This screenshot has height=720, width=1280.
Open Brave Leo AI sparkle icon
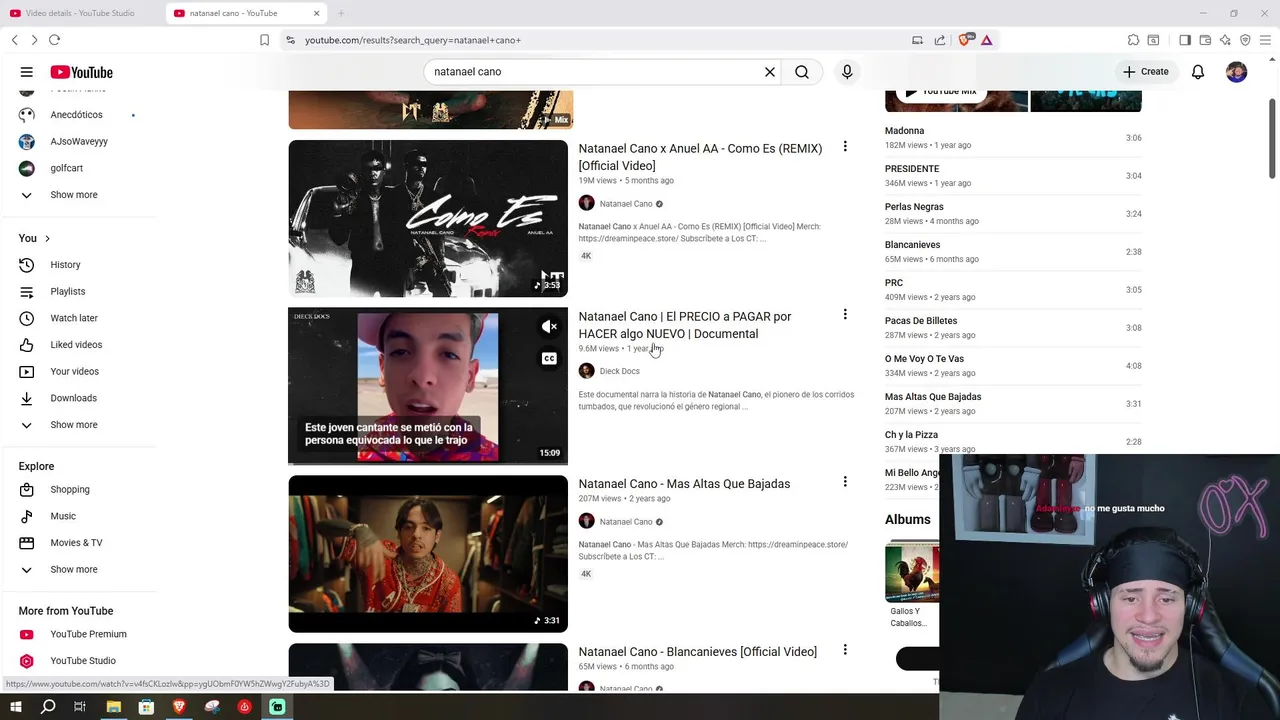coord(1225,40)
